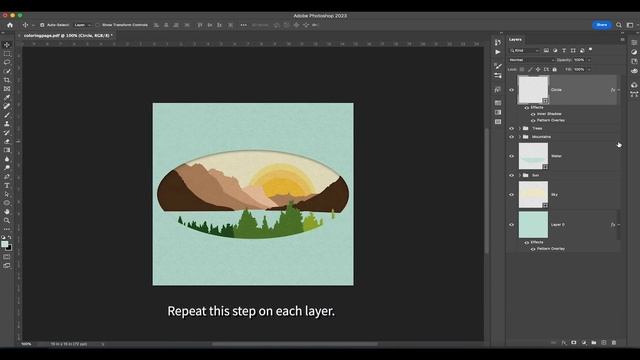Filter layers by pixel layers icon
The image size is (640, 360).
[546, 50]
